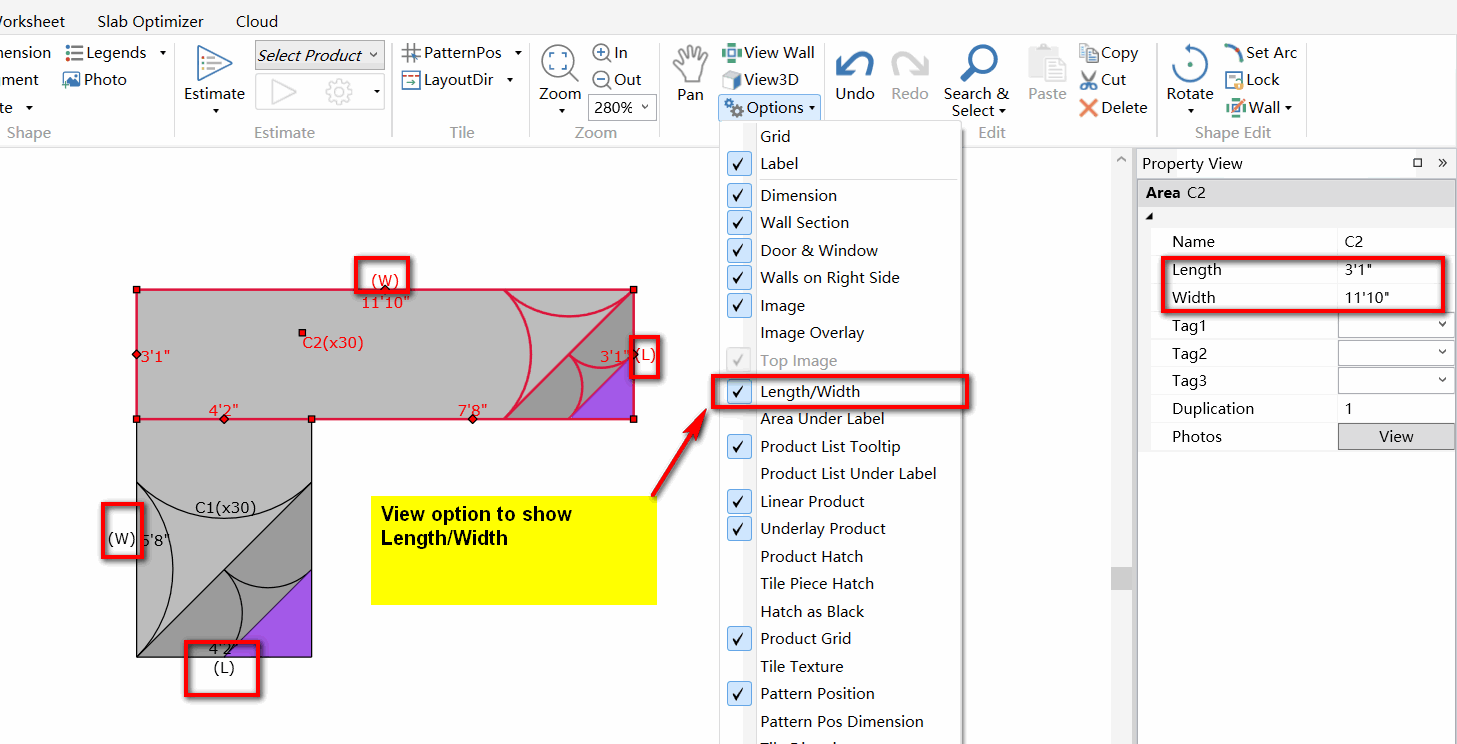
Task: Toggle the Wall Section option
Action: [739, 223]
